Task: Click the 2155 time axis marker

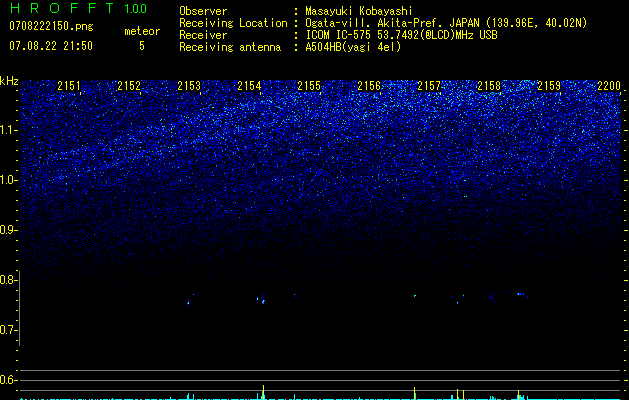Action: tap(309, 86)
